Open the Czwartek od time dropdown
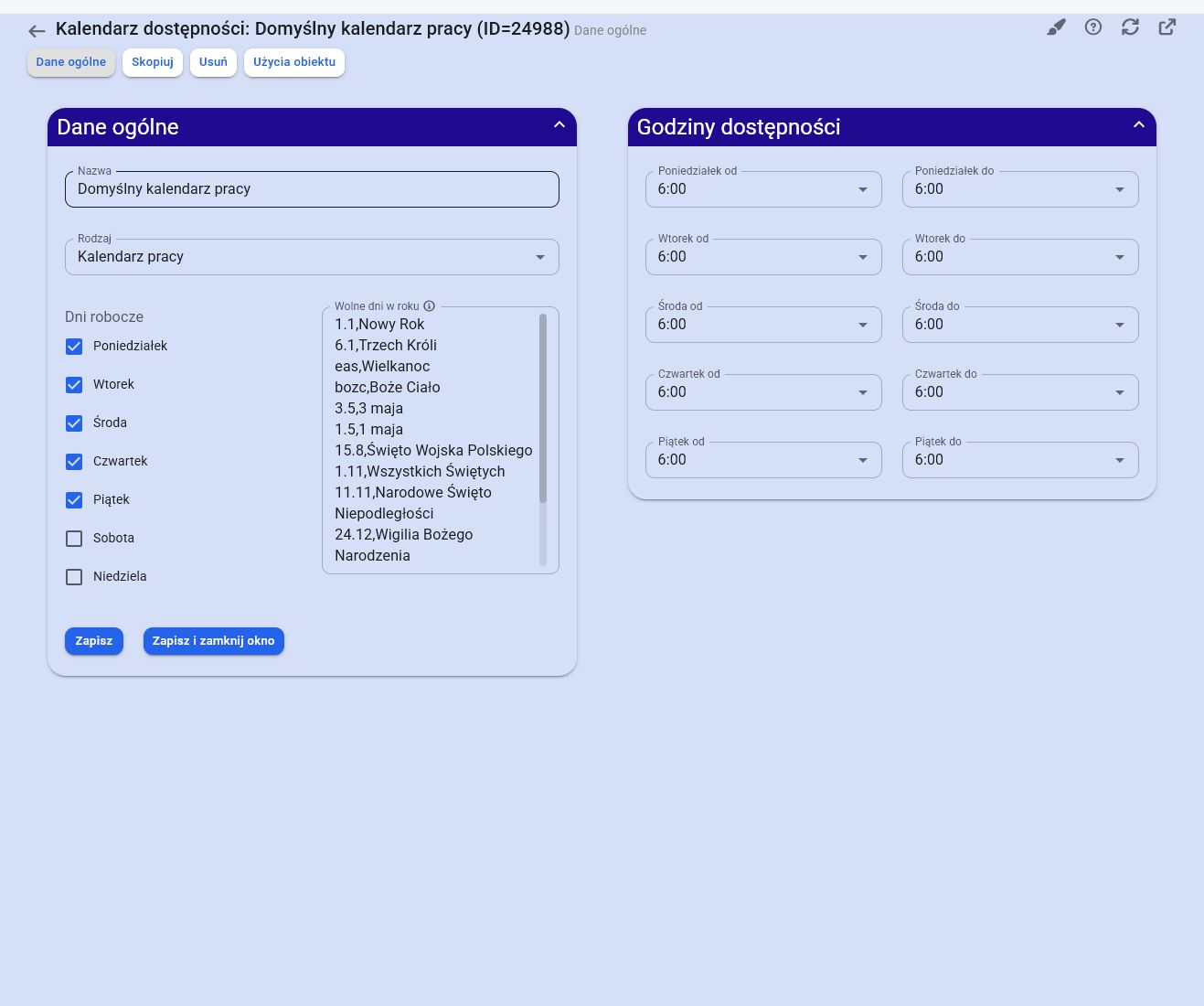Image resolution: width=1204 pixels, height=1006 pixels. coord(763,392)
